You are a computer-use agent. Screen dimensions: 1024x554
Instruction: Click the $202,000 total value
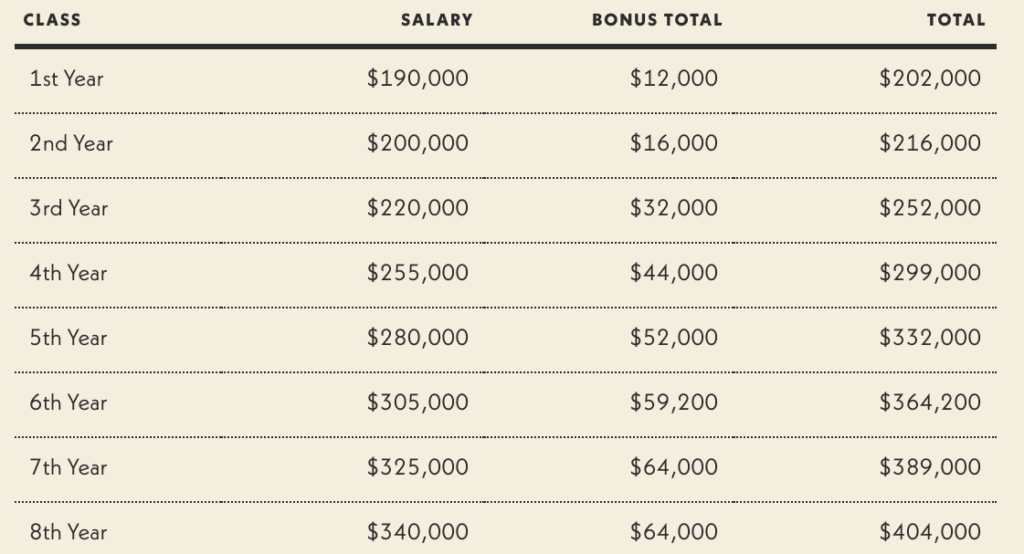click(x=930, y=78)
